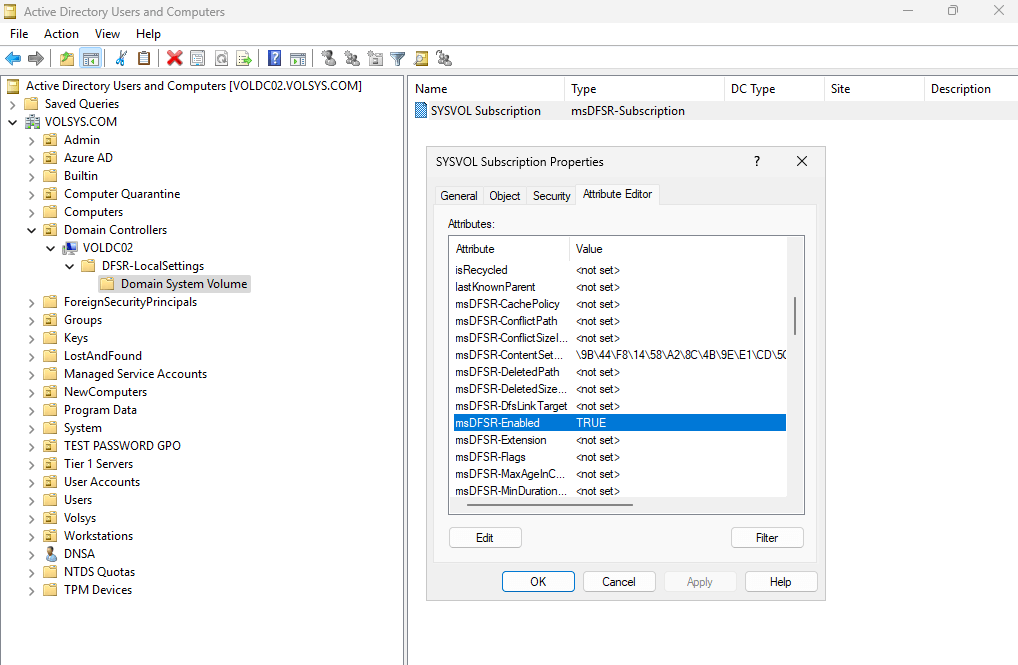Image resolution: width=1018 pixels, height=665 pixels.
Task: Expand the Azure AD tree node
Action: [31, 158]
